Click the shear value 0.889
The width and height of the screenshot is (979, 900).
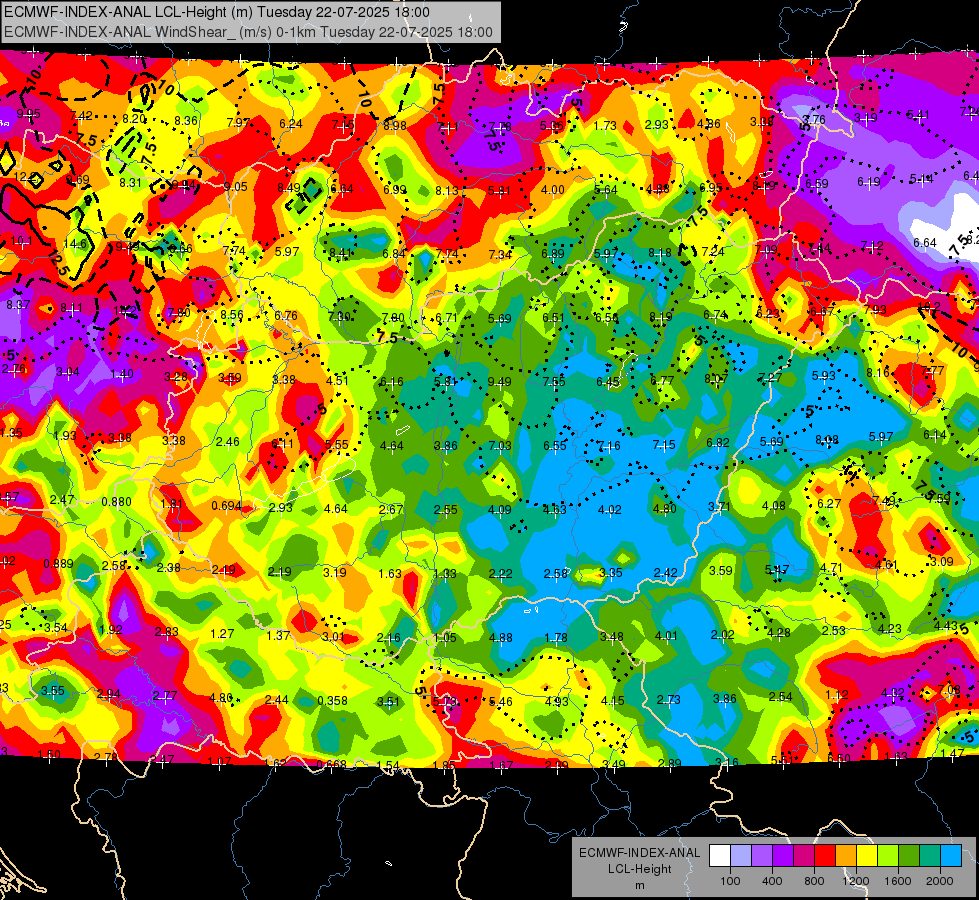(x=58, y=563)
